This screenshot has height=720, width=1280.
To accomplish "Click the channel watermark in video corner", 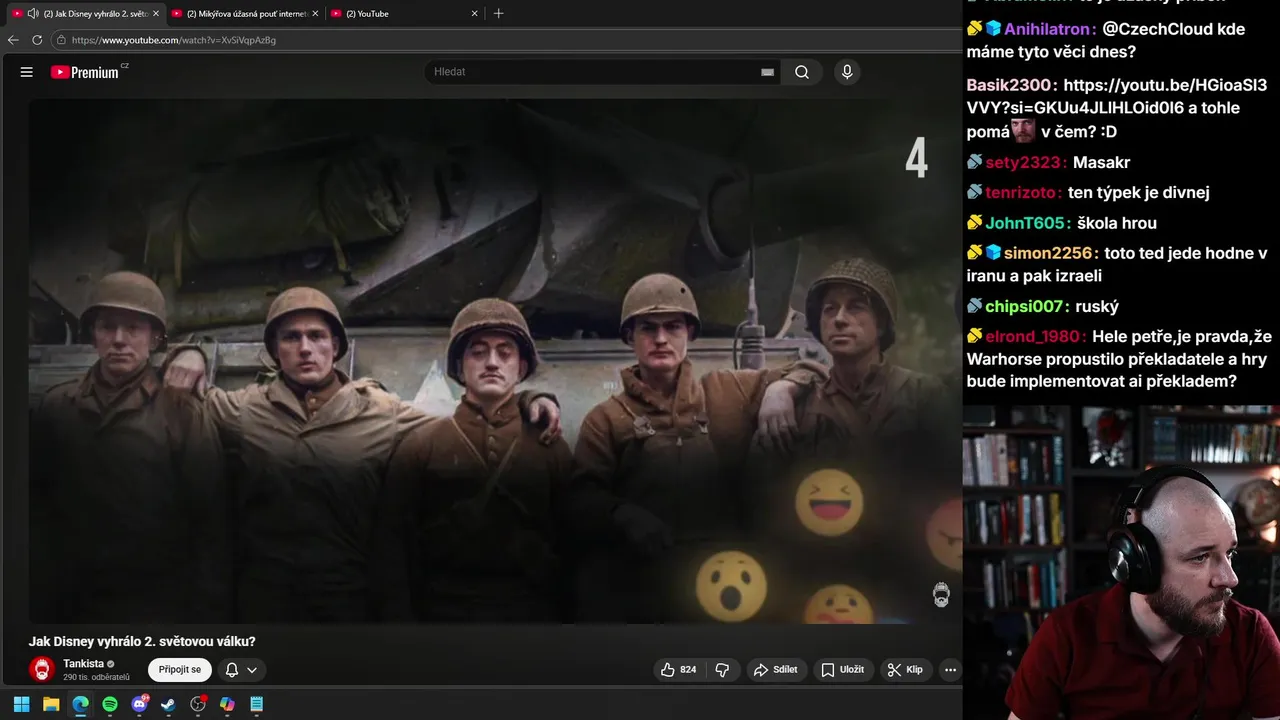I will (941, 595).
